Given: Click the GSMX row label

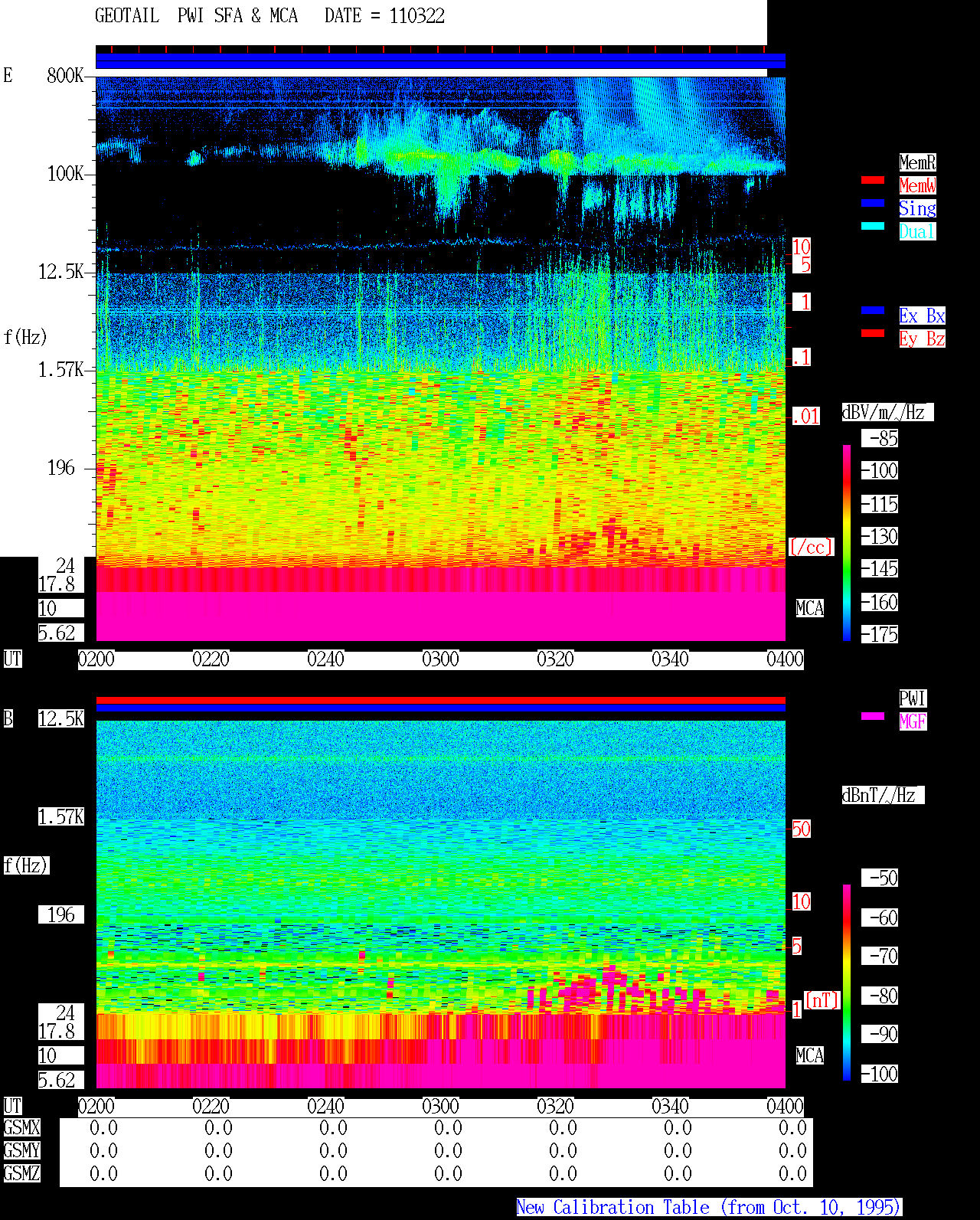Looking at the screenshot, I should tap(21, 1127).
